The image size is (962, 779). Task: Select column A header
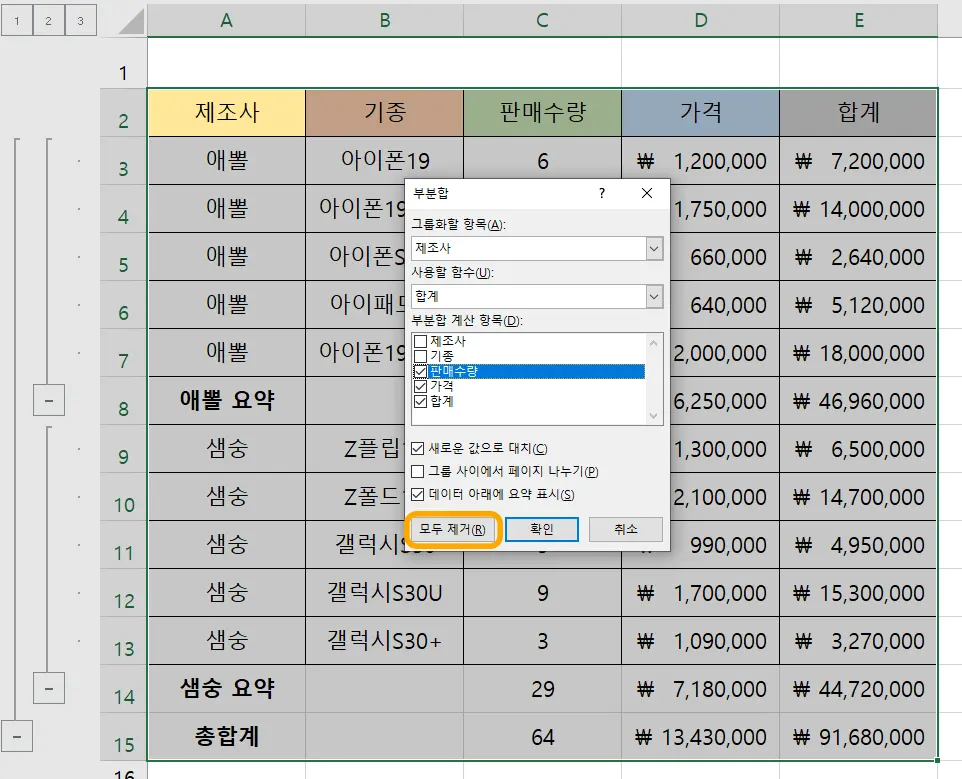(x=226, y=21)
